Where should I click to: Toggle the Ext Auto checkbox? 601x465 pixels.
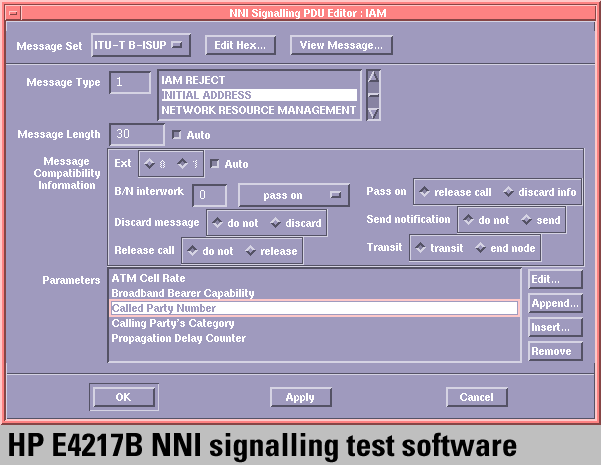(215, 164)
